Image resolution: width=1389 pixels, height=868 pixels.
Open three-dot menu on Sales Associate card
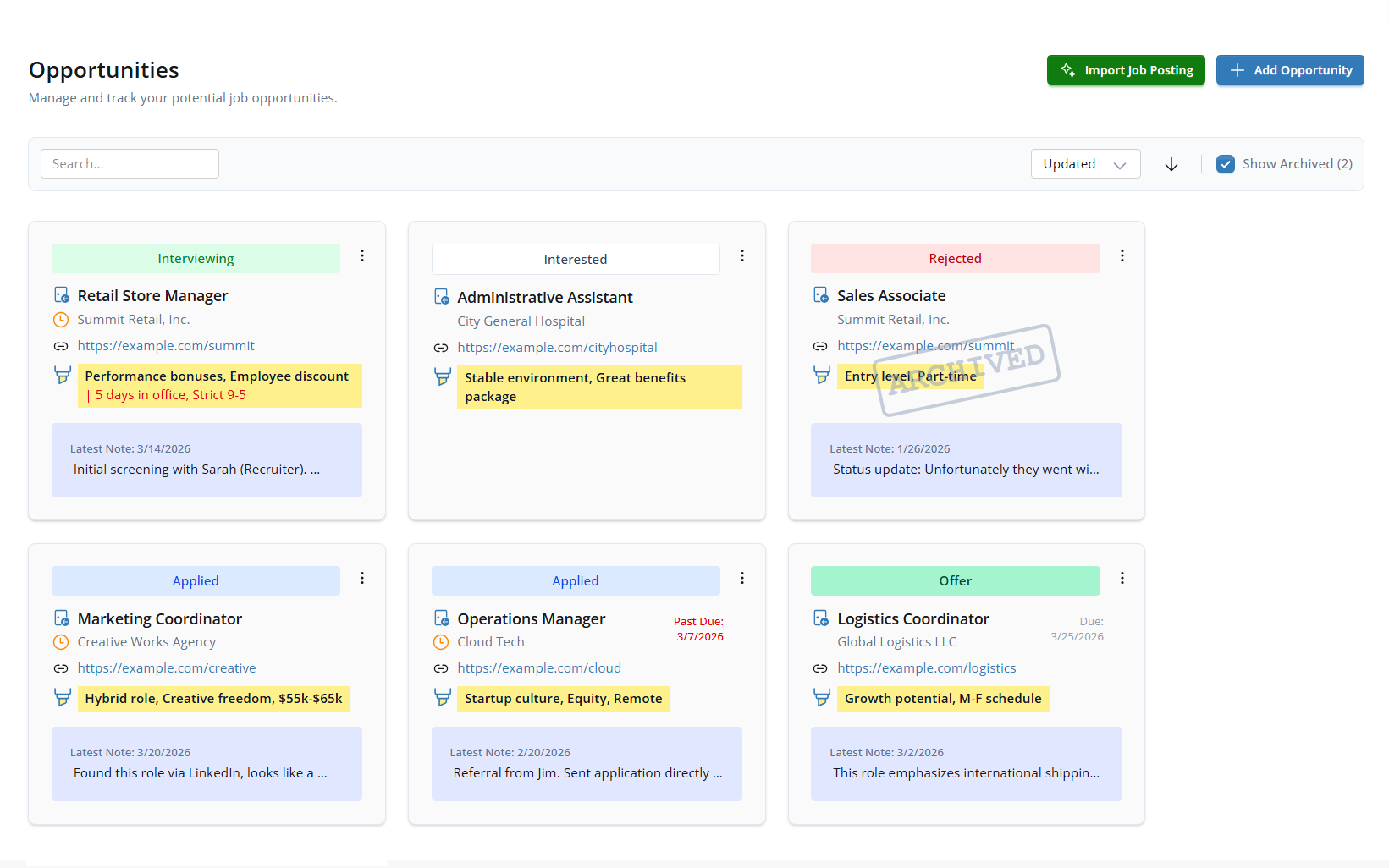(1122, 255)
